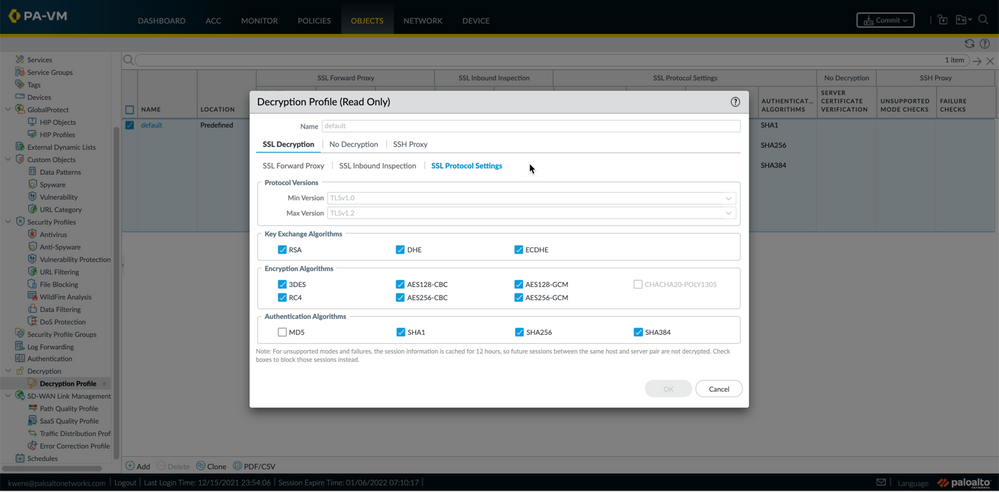The width and height of the screenshot is (999, 492).
Task: Open the Min Version dropdown
Action: click(531, 198)
